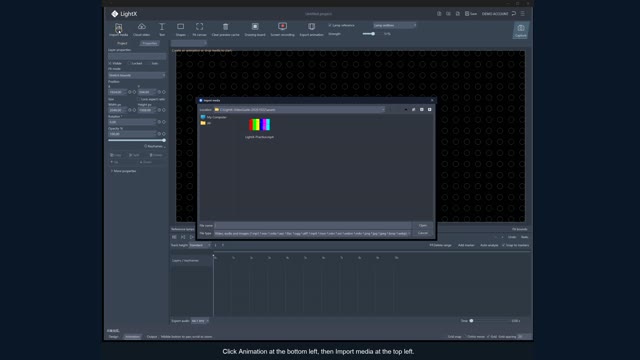Create new folder in Import dialog
The width and height of the screenshot is (640, 360).
[x=429, y=109]
